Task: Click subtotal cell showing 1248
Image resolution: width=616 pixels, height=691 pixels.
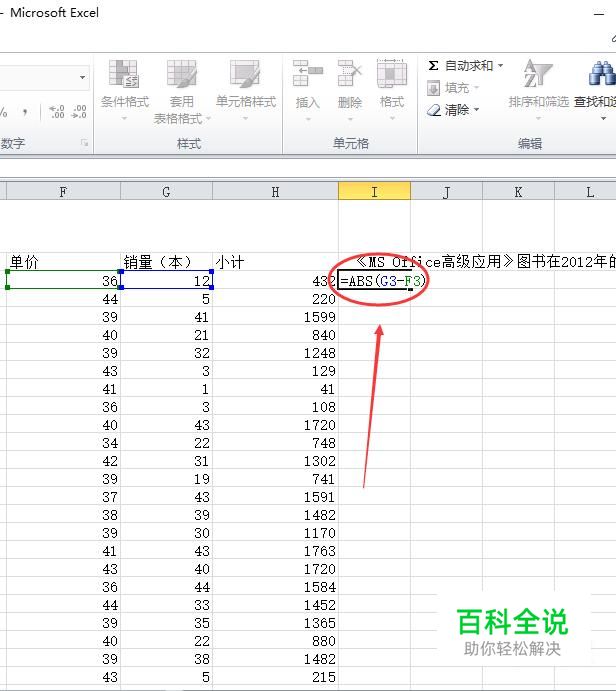Action: 275,353
